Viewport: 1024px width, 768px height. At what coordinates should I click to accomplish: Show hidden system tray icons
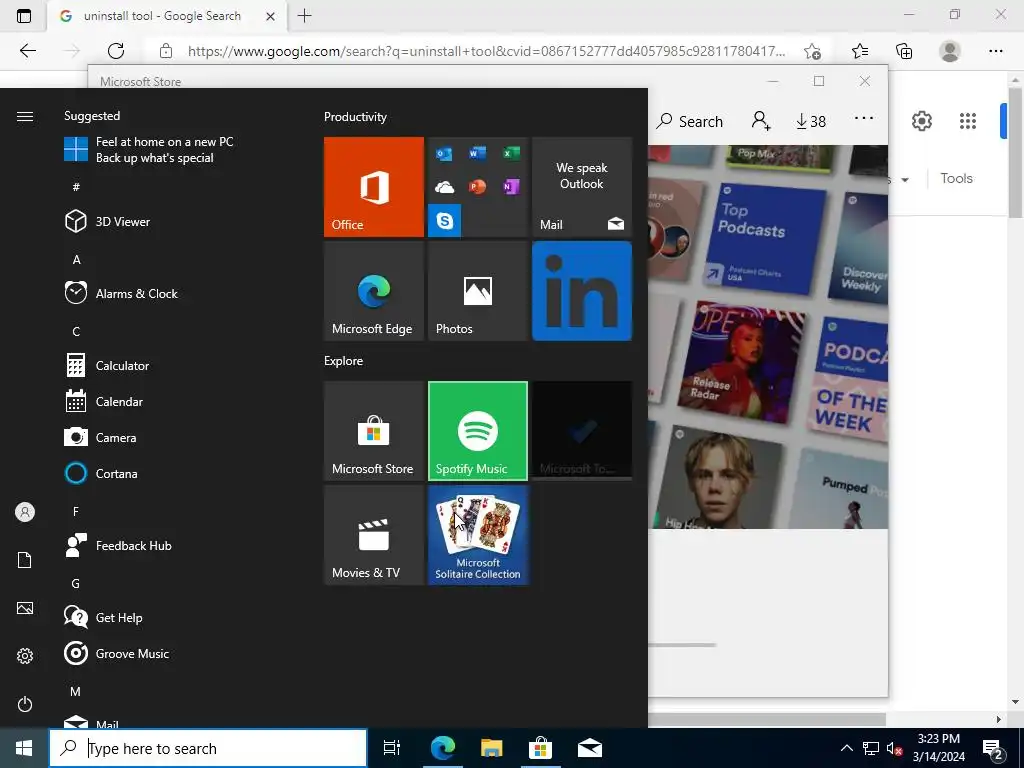[846, 748]
